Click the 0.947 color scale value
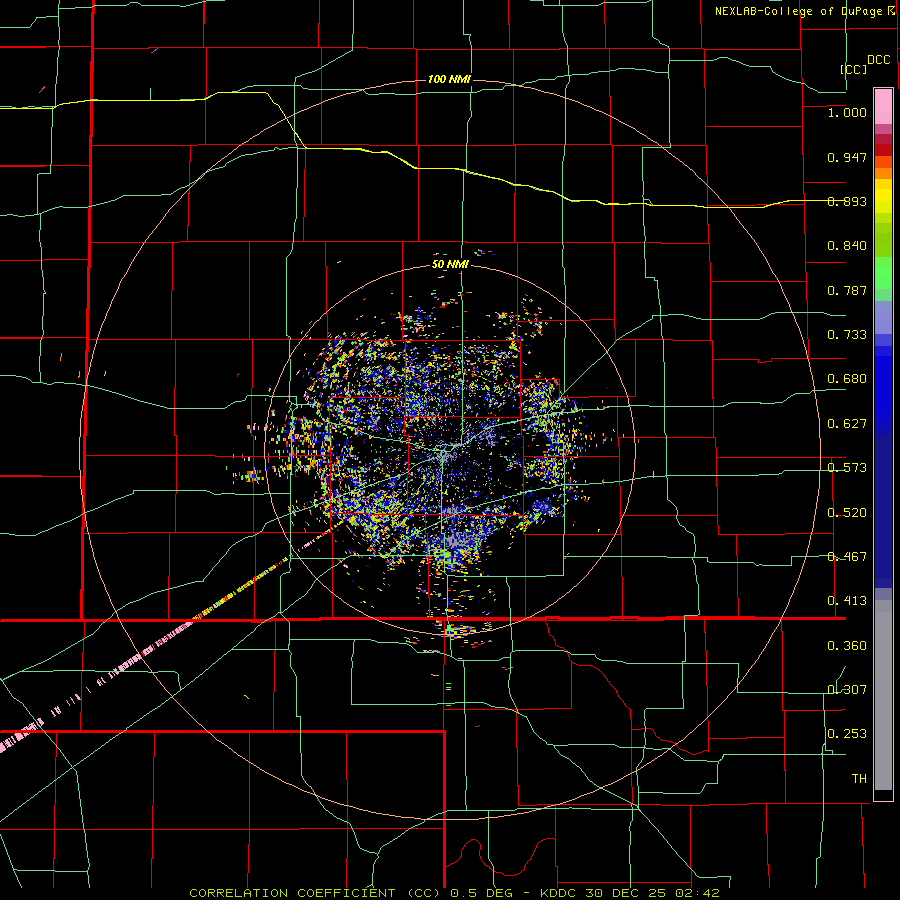The height and width of the screenshot is (900, 900). [x=847, y=157]
